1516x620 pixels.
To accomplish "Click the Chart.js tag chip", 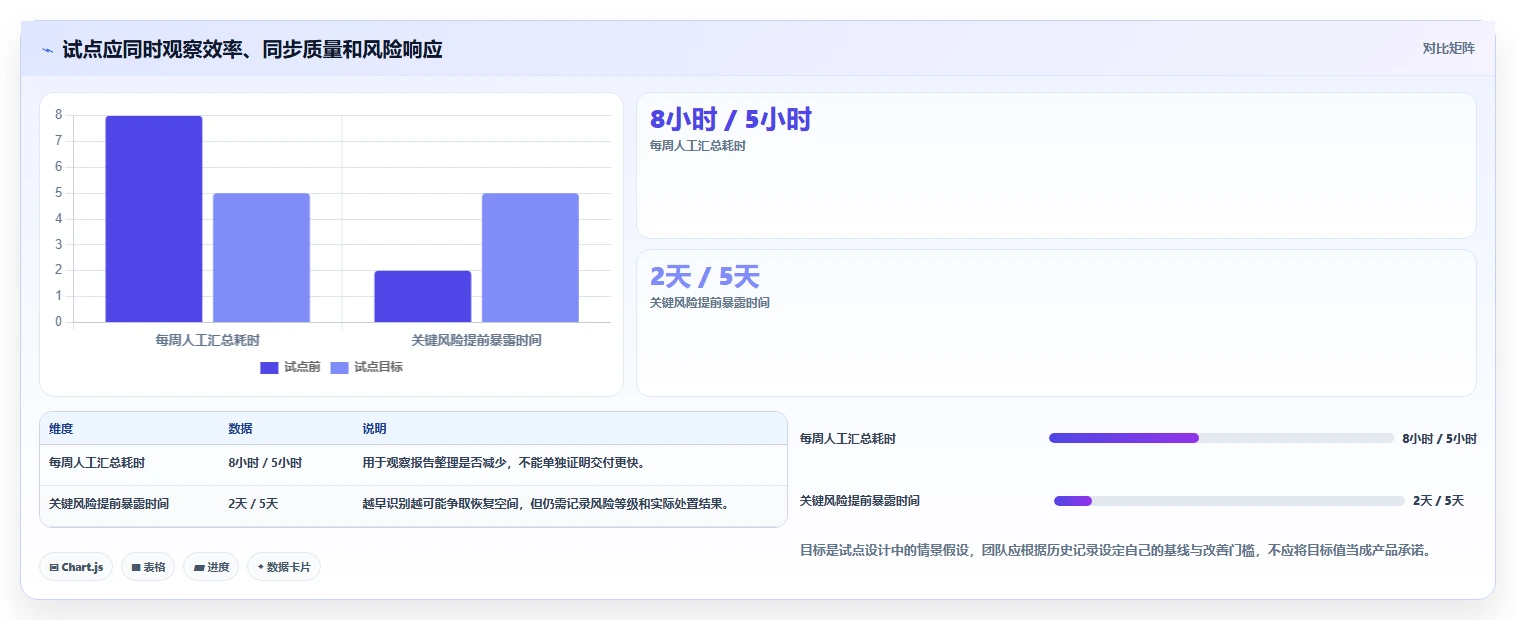I will pyautogui.click(x=76, y=567).
